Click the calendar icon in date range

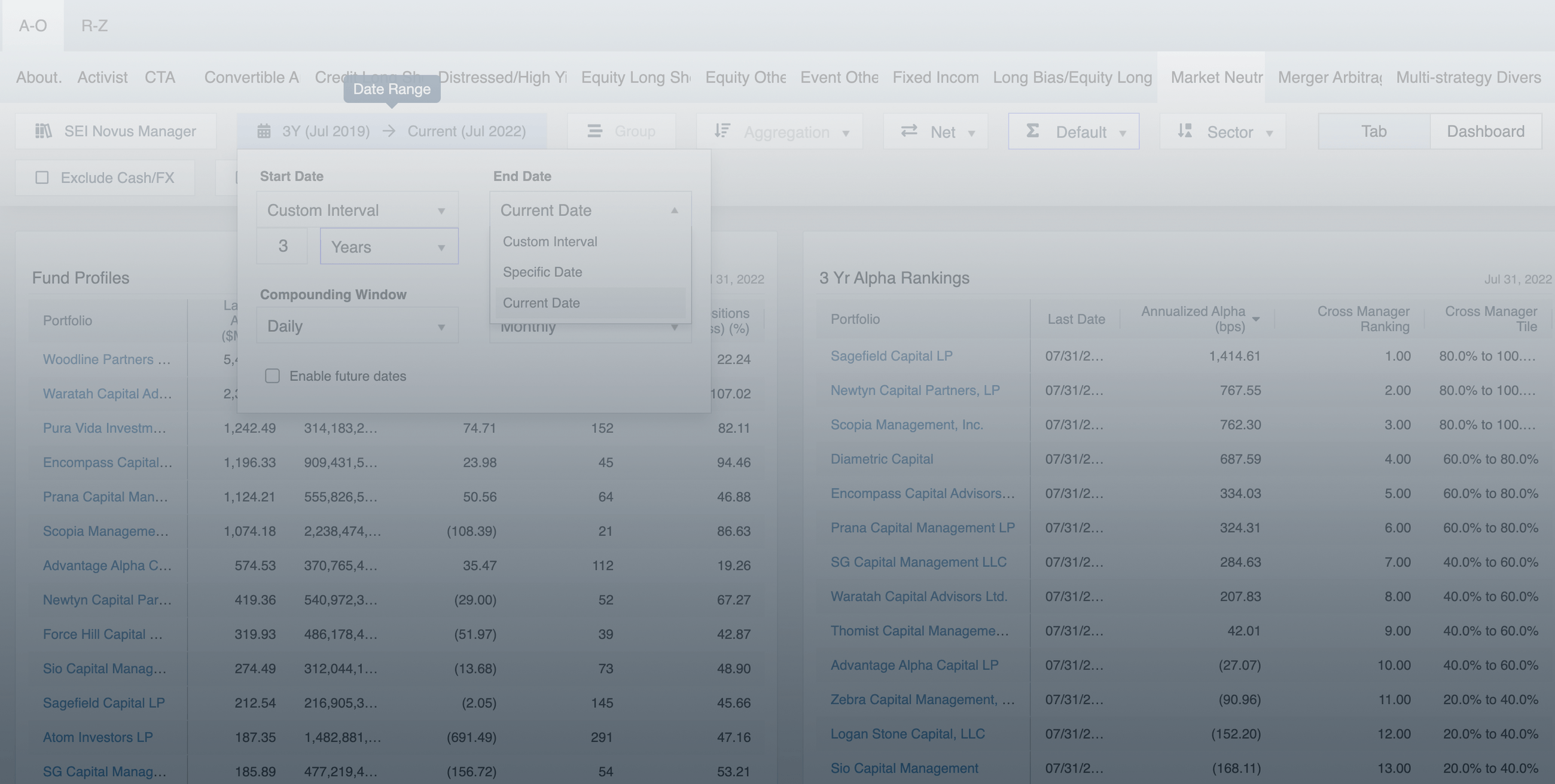pyautogui.click(x=264, y=131)
